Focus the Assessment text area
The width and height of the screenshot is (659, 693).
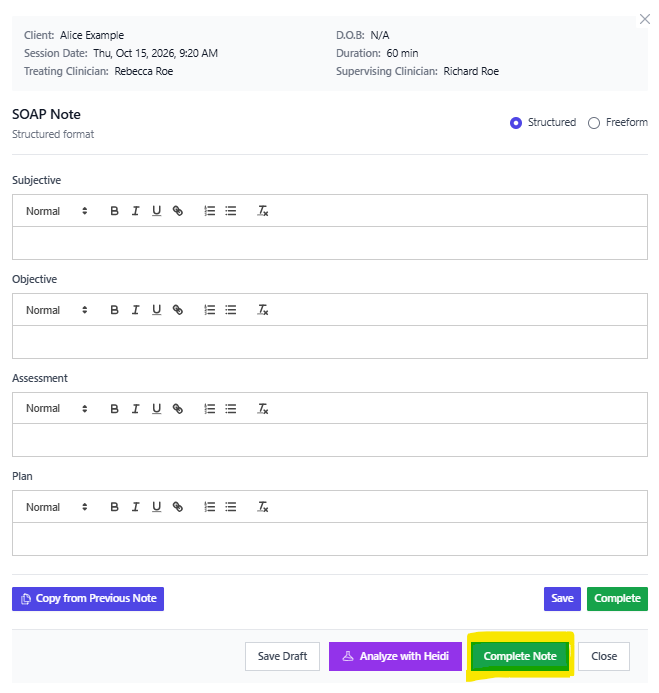(x=330, y=440)
